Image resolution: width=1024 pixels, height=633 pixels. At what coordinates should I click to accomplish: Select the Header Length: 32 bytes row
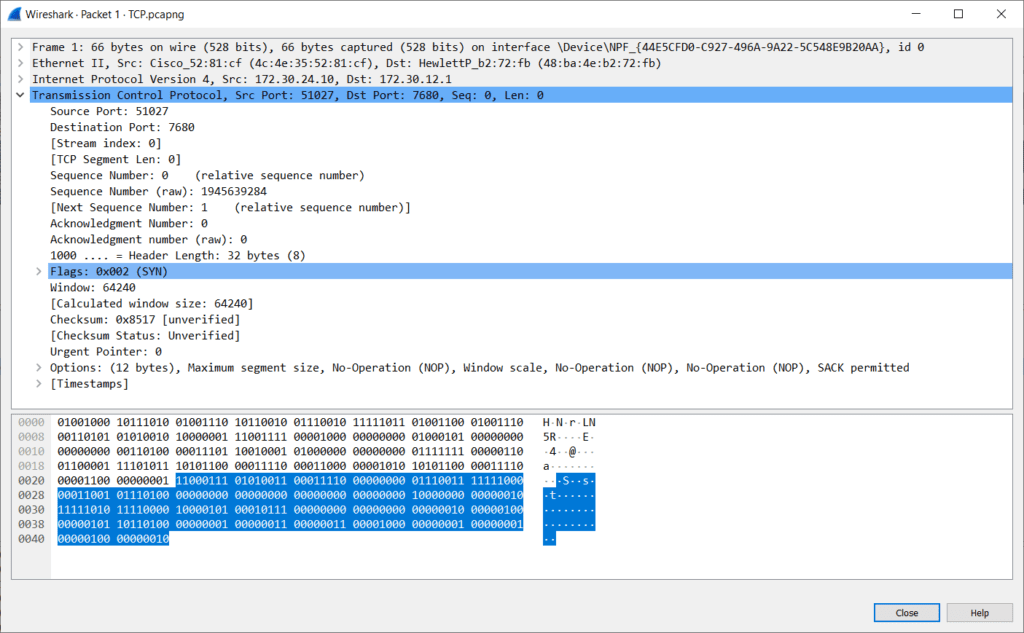click(178, 255)
